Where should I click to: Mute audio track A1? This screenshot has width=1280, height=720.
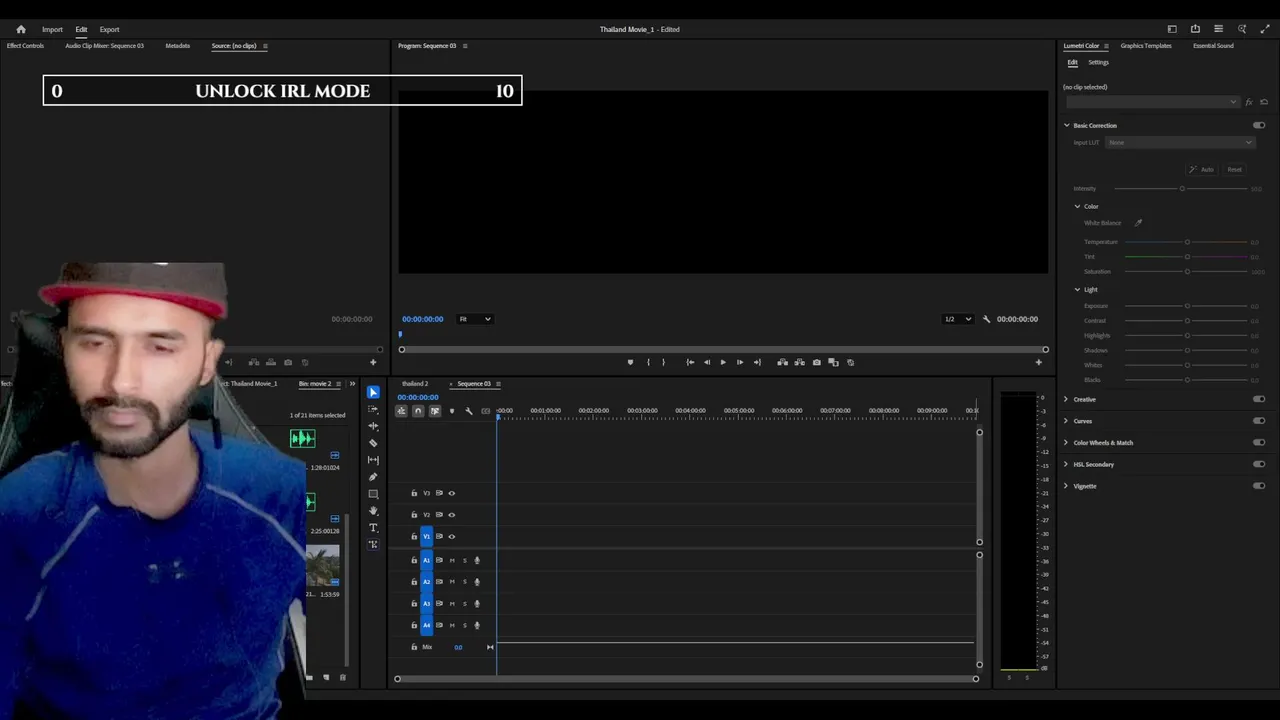coord(452,560)
